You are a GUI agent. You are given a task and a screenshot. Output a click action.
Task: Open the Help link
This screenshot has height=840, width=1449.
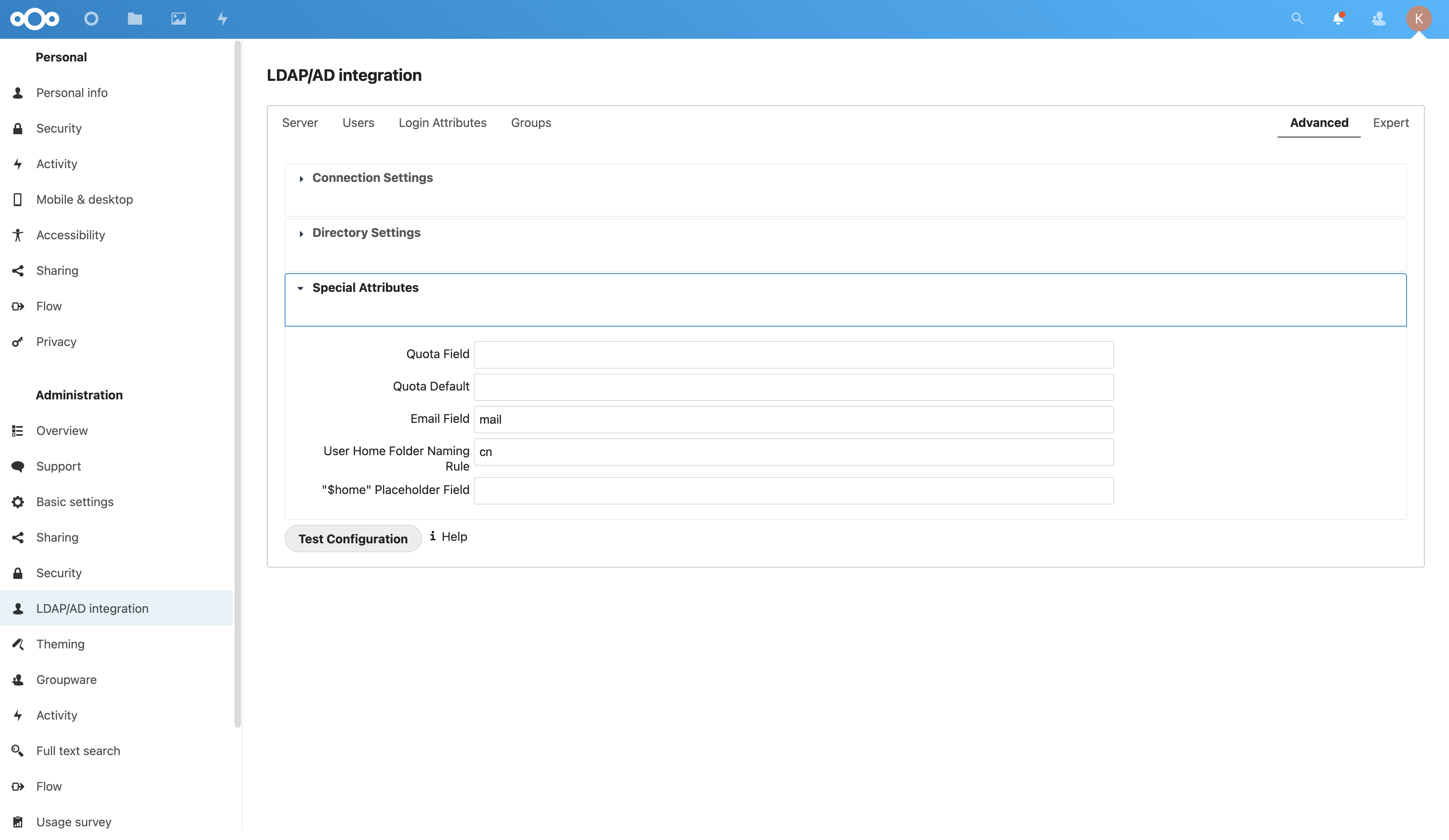point(453,536)
